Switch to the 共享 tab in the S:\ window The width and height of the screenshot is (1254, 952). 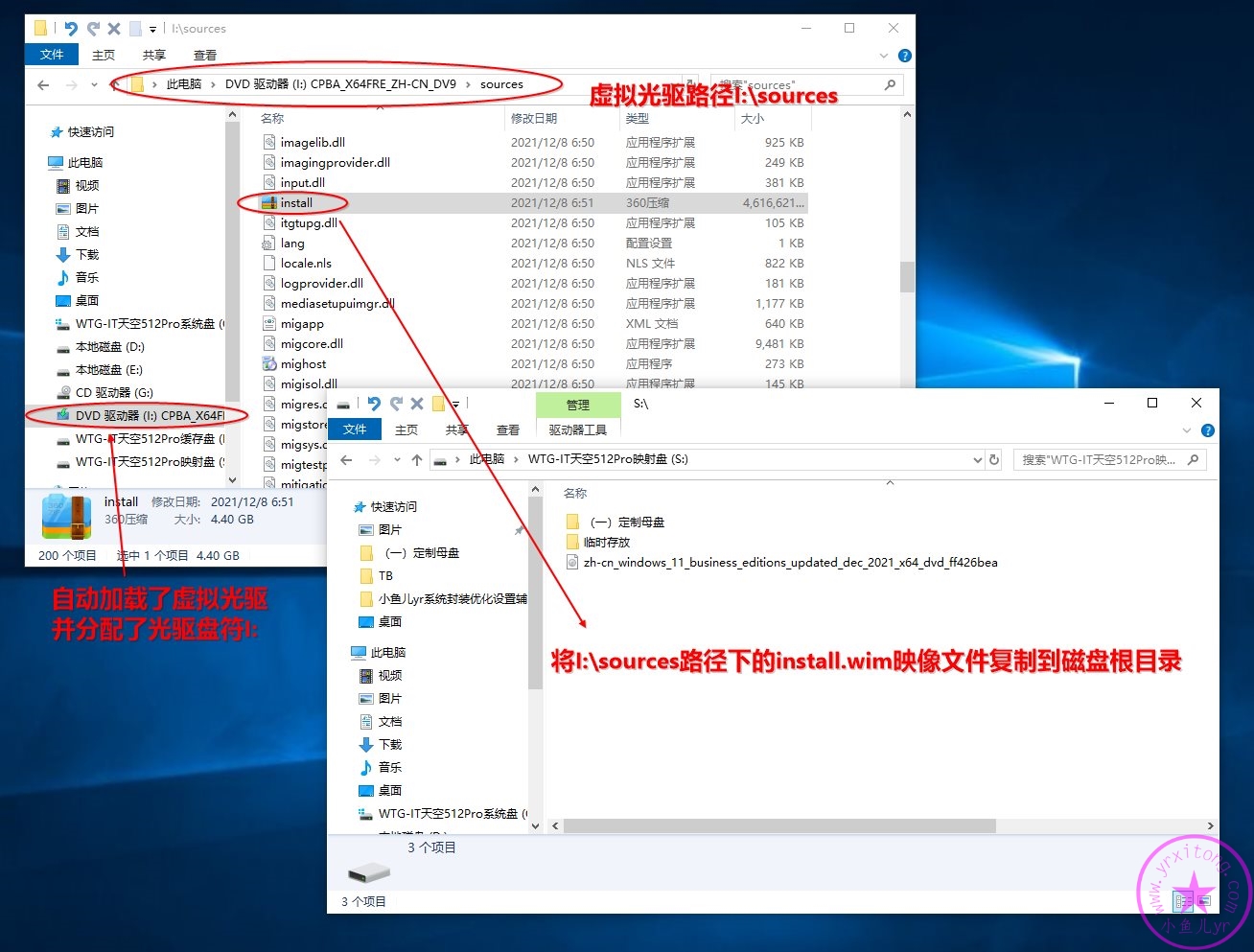coord(457,430)
